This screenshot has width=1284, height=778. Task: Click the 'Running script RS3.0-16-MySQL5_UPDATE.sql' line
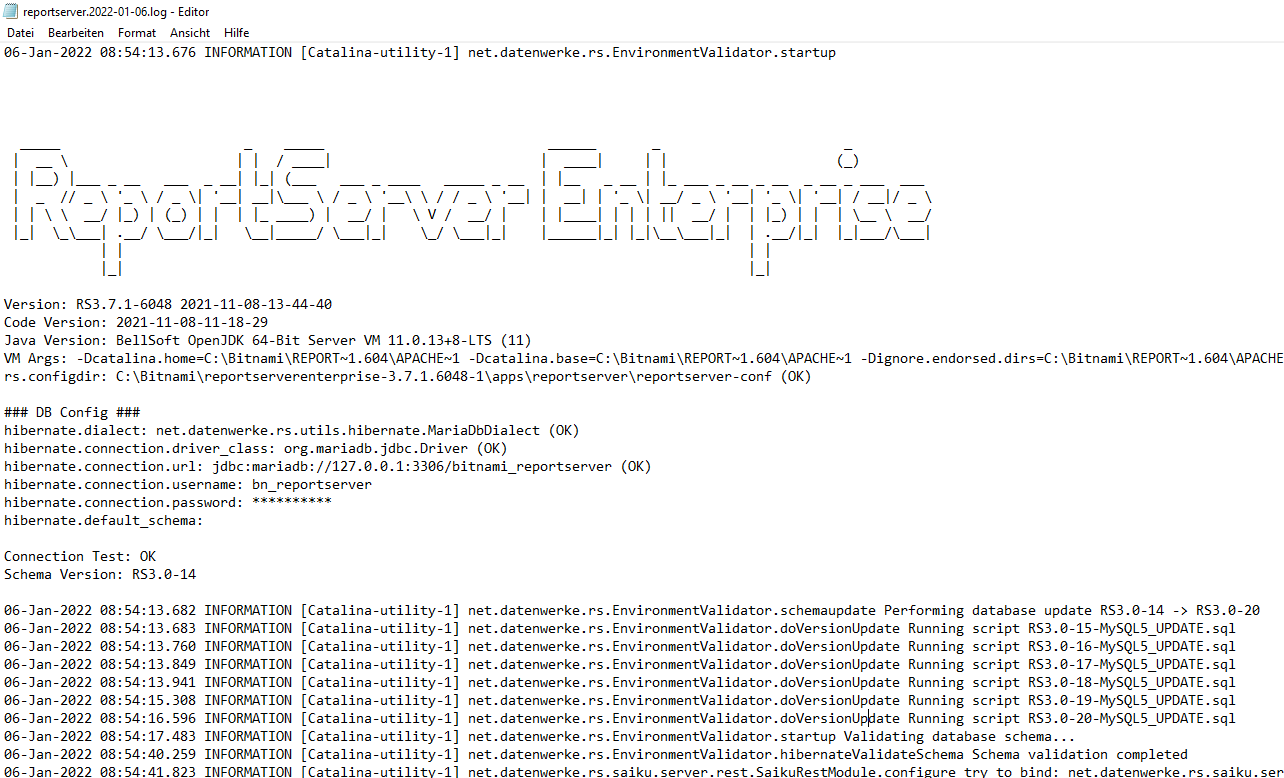point(620,647)
